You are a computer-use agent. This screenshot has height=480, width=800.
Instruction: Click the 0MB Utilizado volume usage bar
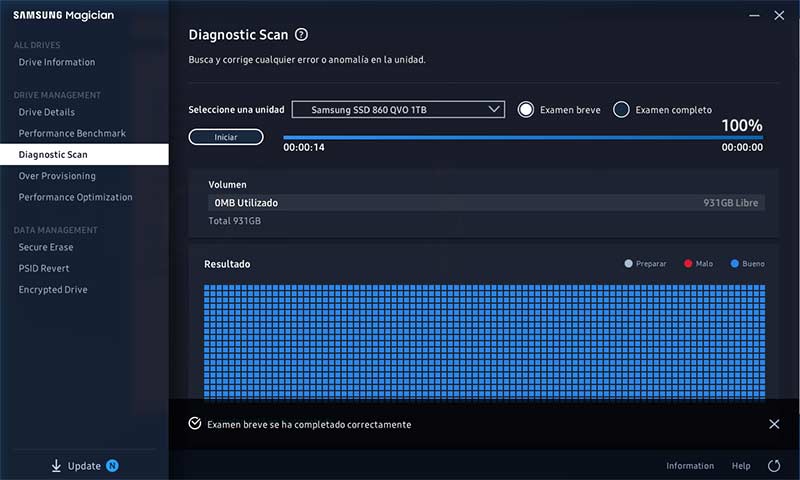pos(486,203)
